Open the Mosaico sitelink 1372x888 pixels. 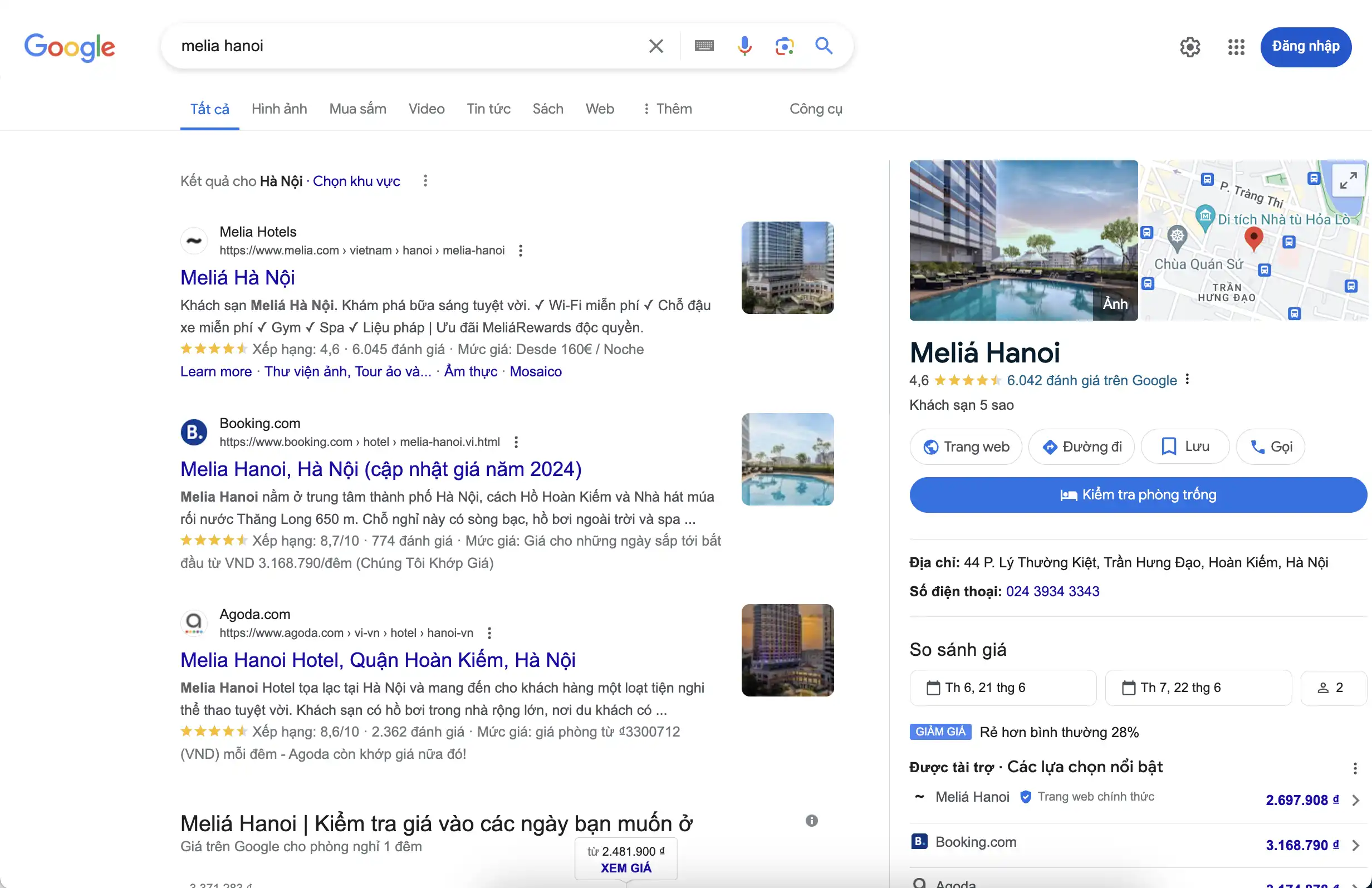pos(536,372)
